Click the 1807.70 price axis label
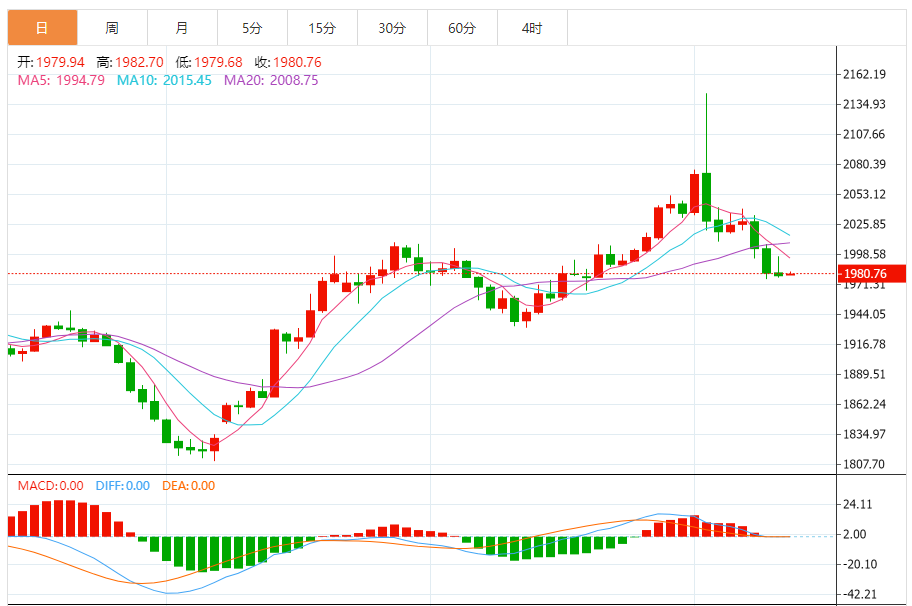 864,464
